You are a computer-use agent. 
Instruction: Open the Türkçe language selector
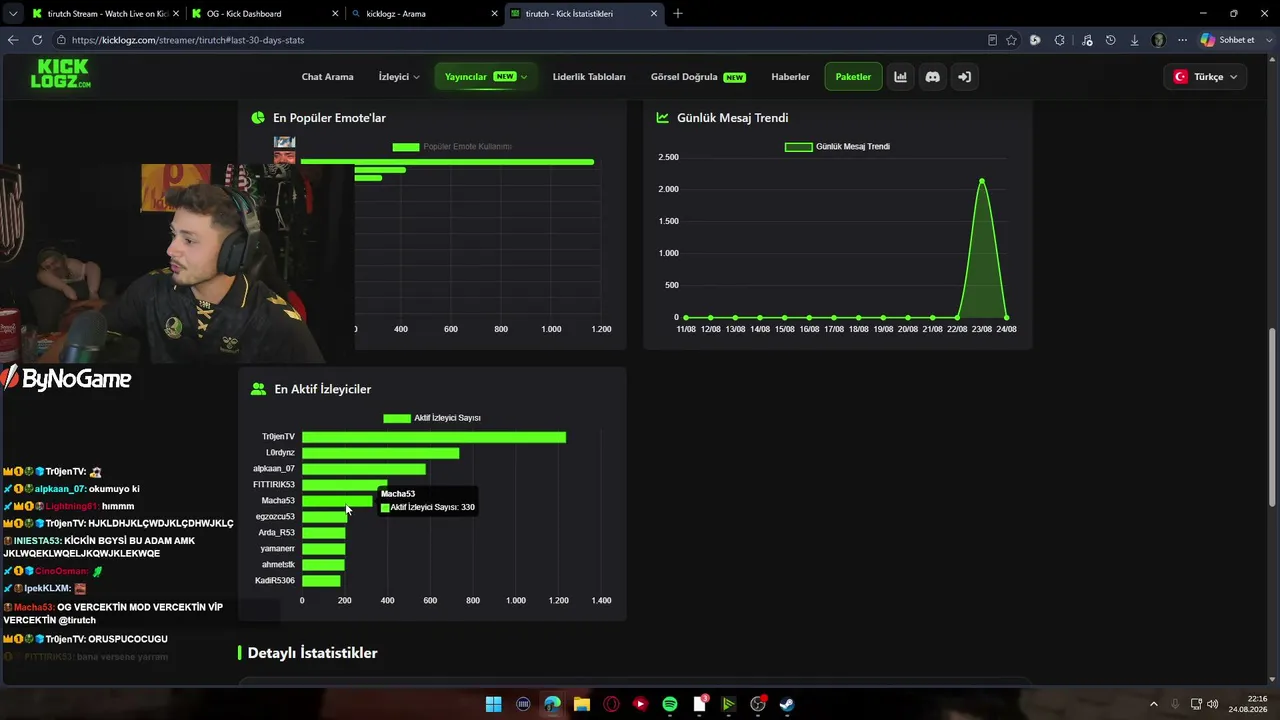pyautogui.click(x=1205, y=77)
